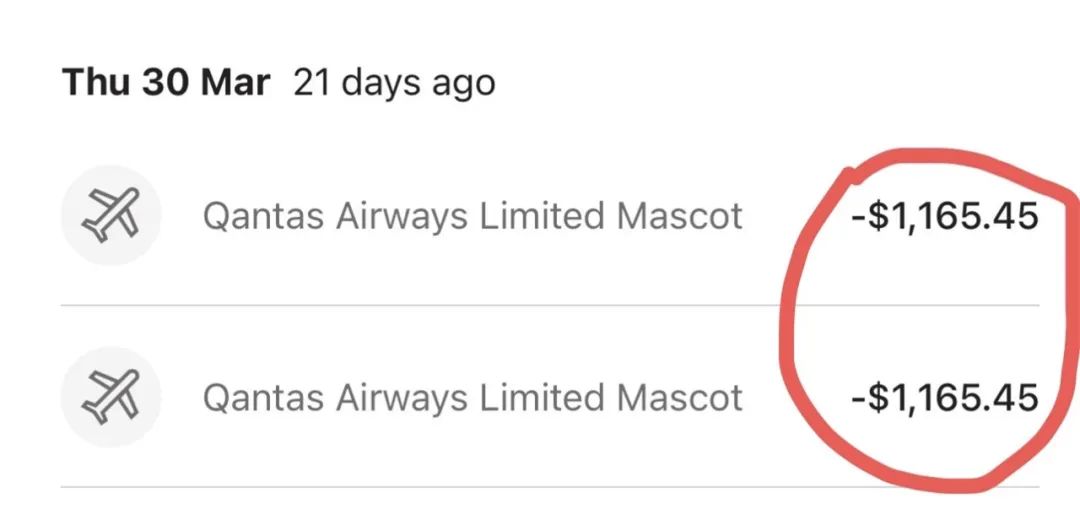The height and width of the screenshot is (515, 1080).
Task: Open the second Qantas Airways Limited Mascot transaction
Action: point(472,398)
